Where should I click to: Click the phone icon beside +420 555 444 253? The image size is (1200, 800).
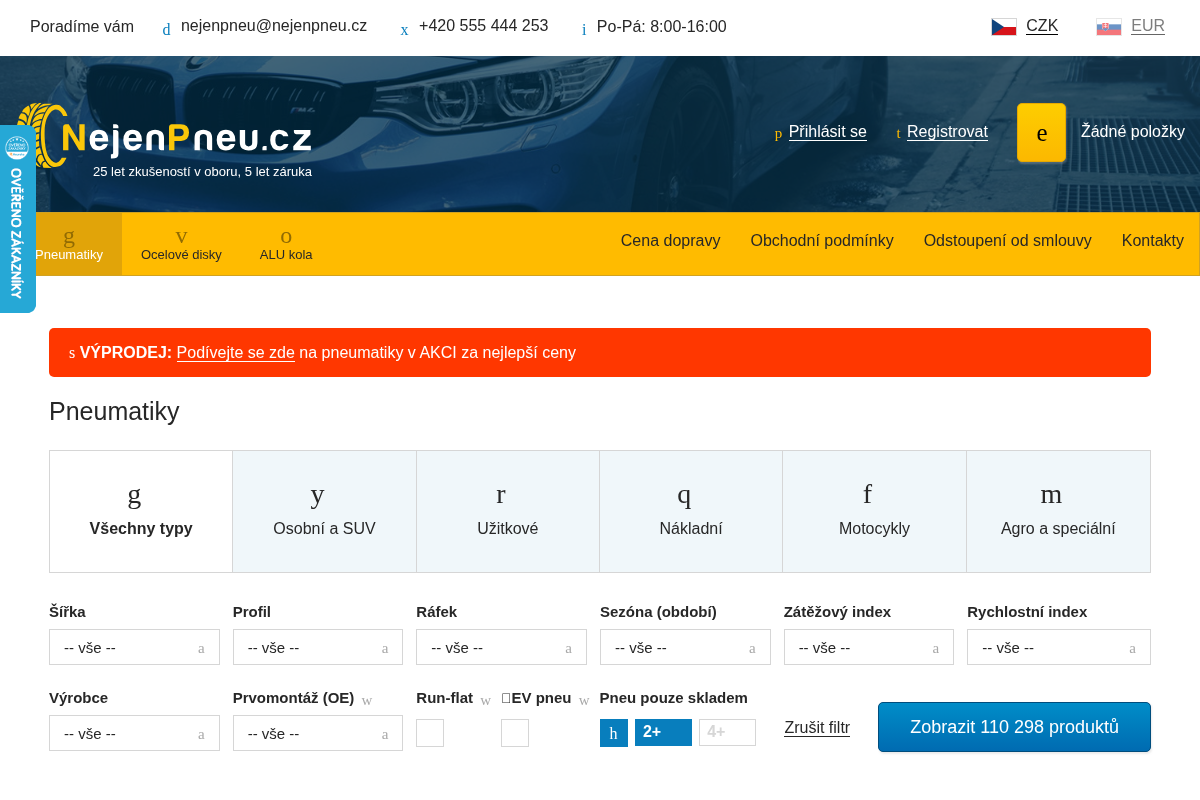(x=404, y=29)
